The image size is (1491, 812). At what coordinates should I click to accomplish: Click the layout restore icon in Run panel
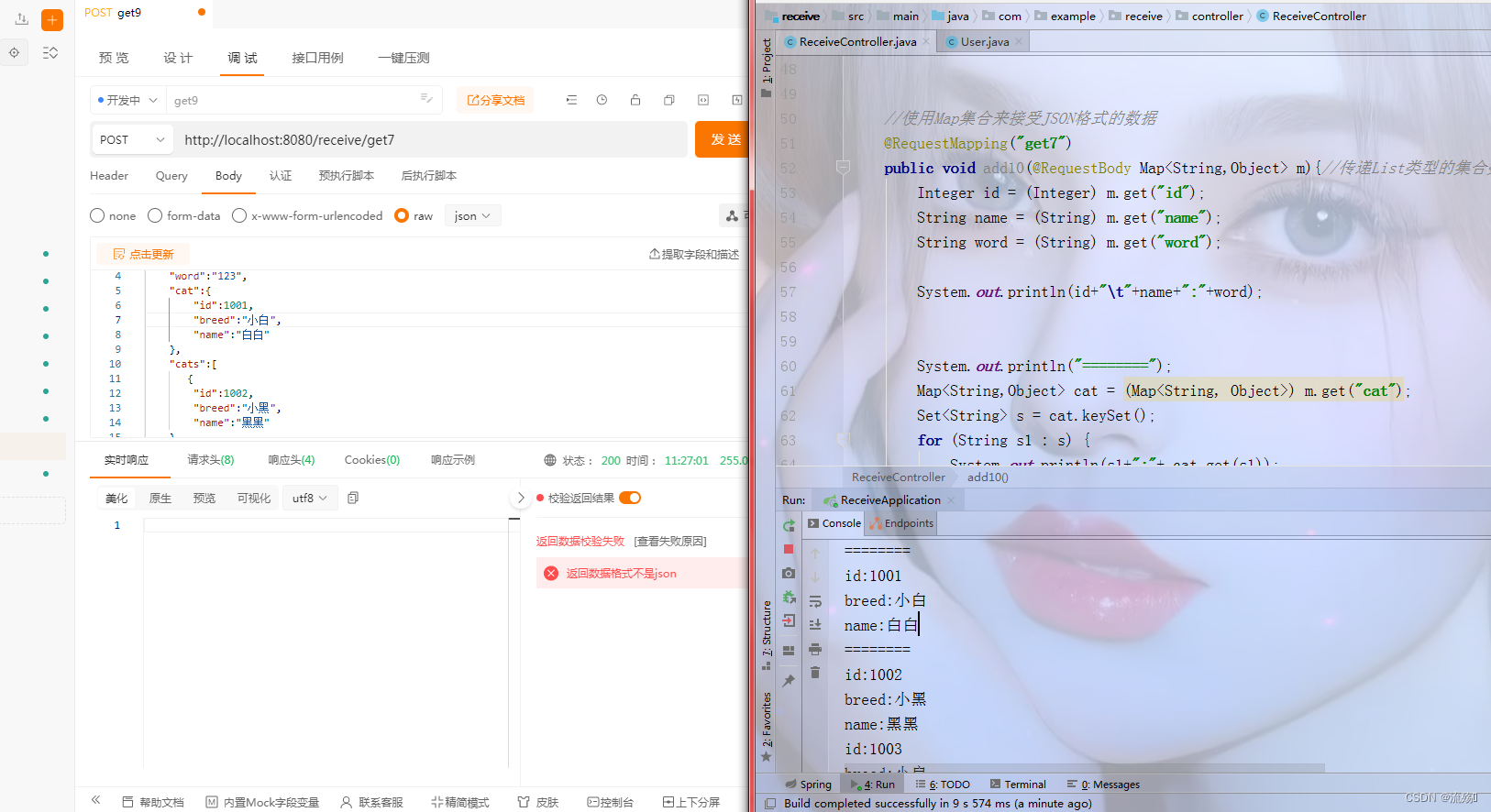coord(789,650)
